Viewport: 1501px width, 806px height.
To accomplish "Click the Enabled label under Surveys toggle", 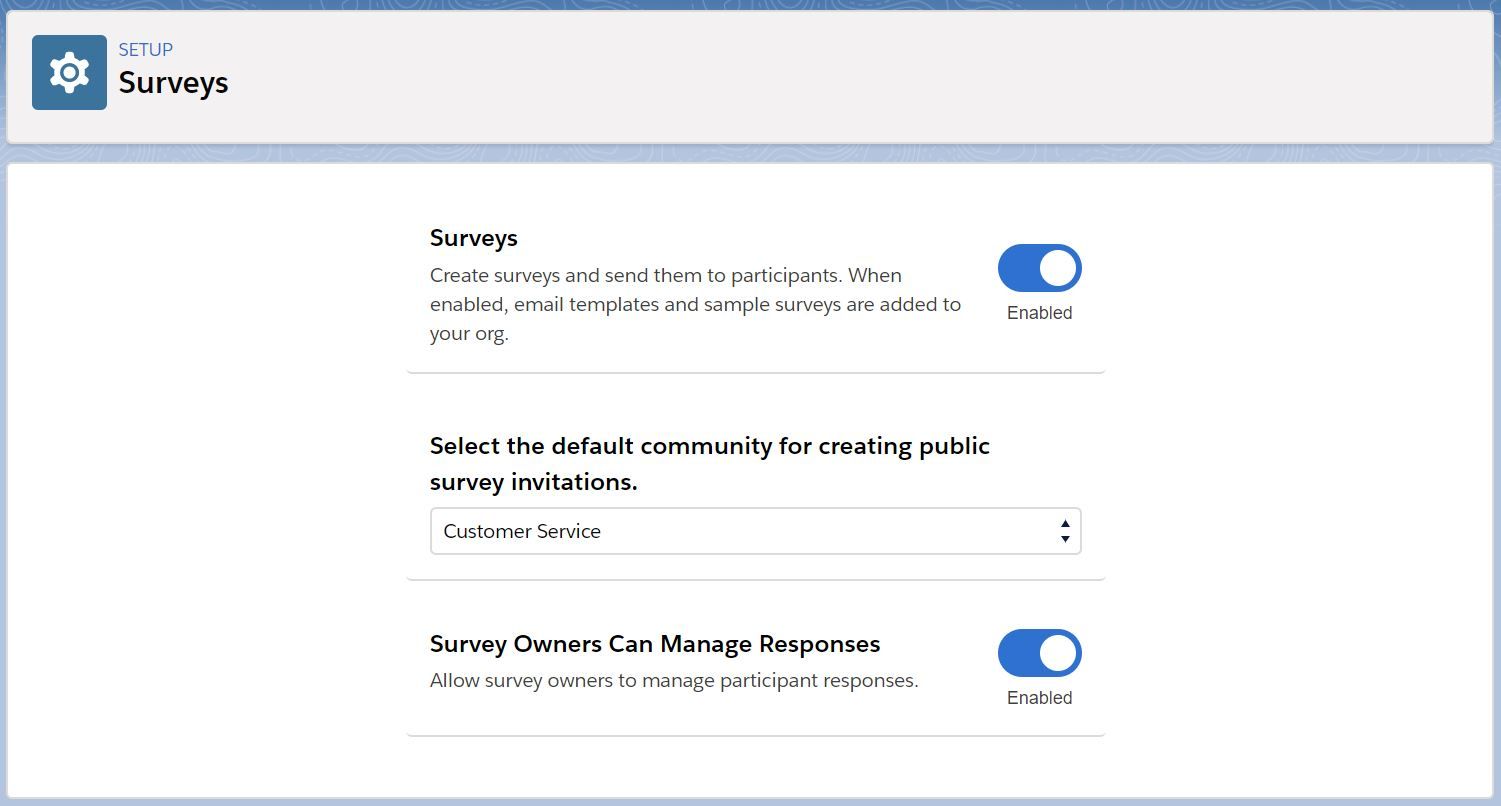I will (1039, 313).
